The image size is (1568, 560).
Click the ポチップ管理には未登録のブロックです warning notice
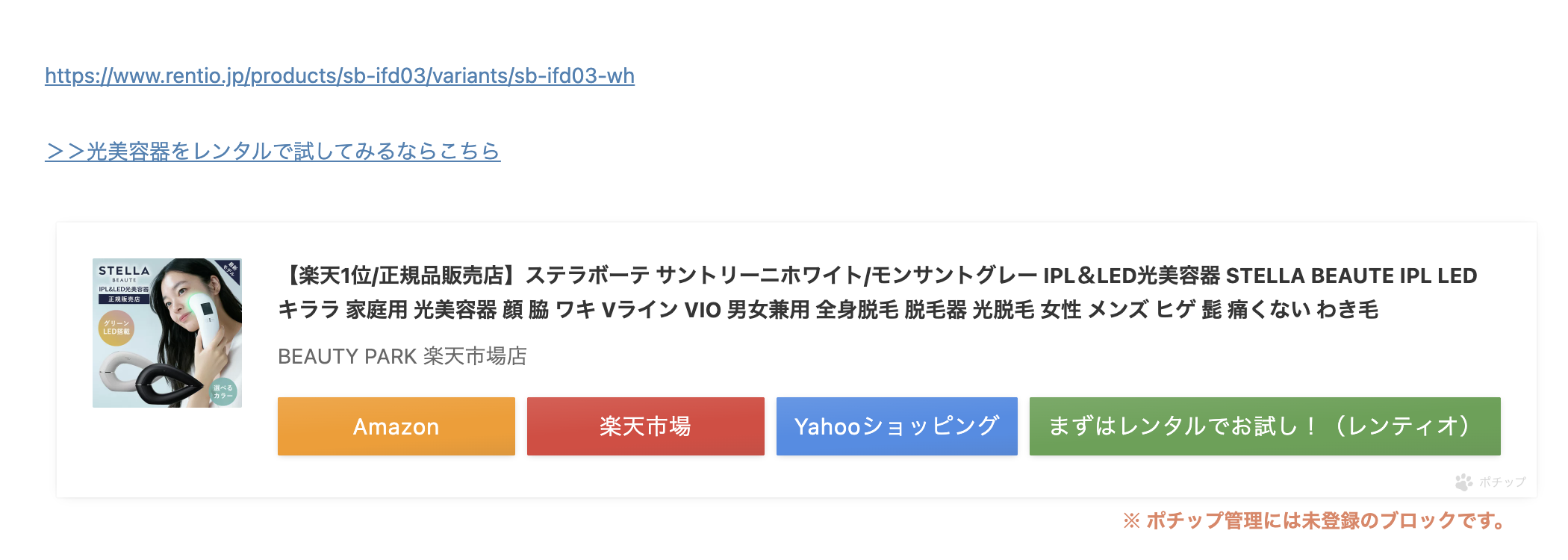click(x=1316, y=520)
